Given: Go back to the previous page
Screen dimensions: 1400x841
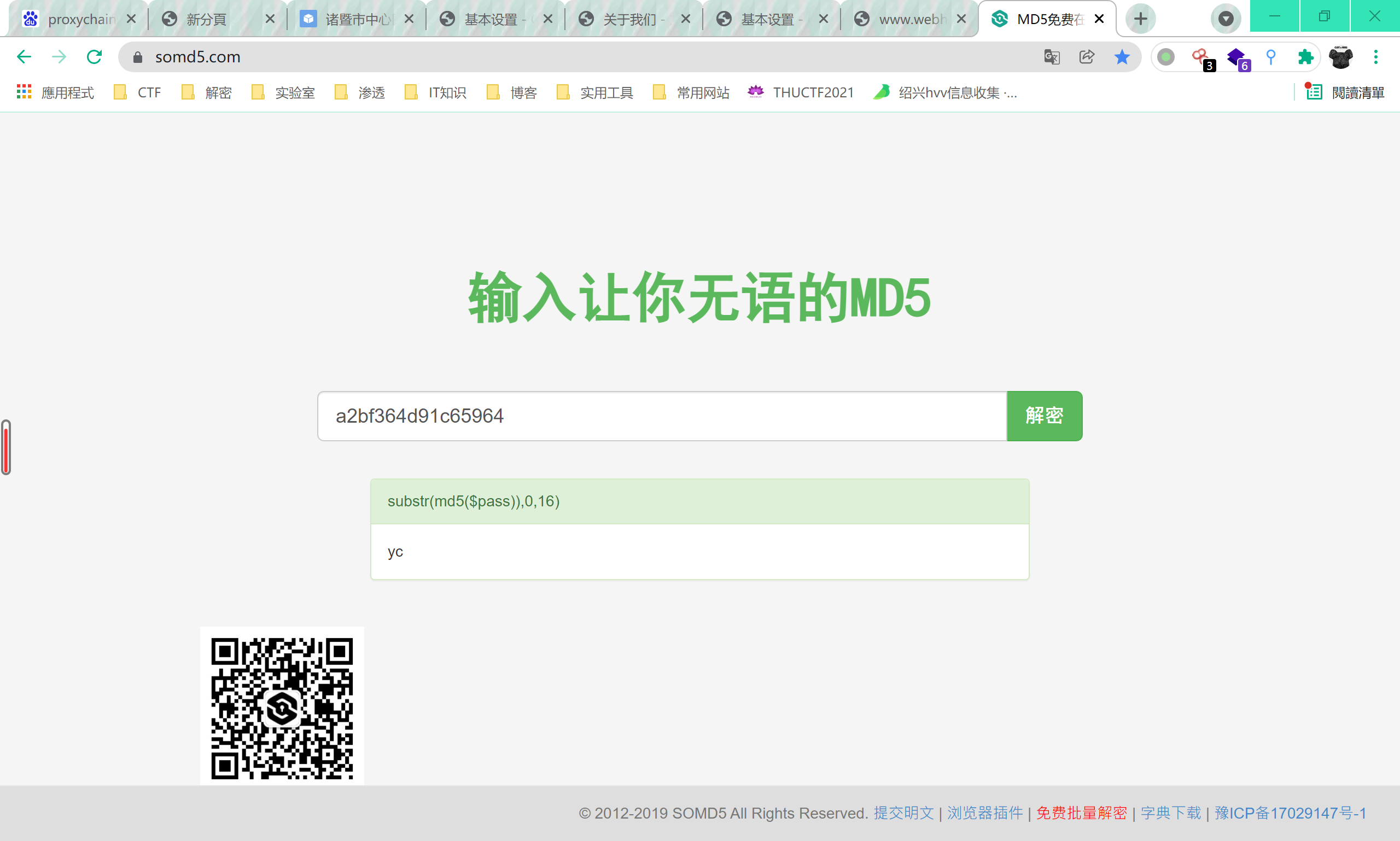Looking at the screenshot, I should [x=24, y=57].
